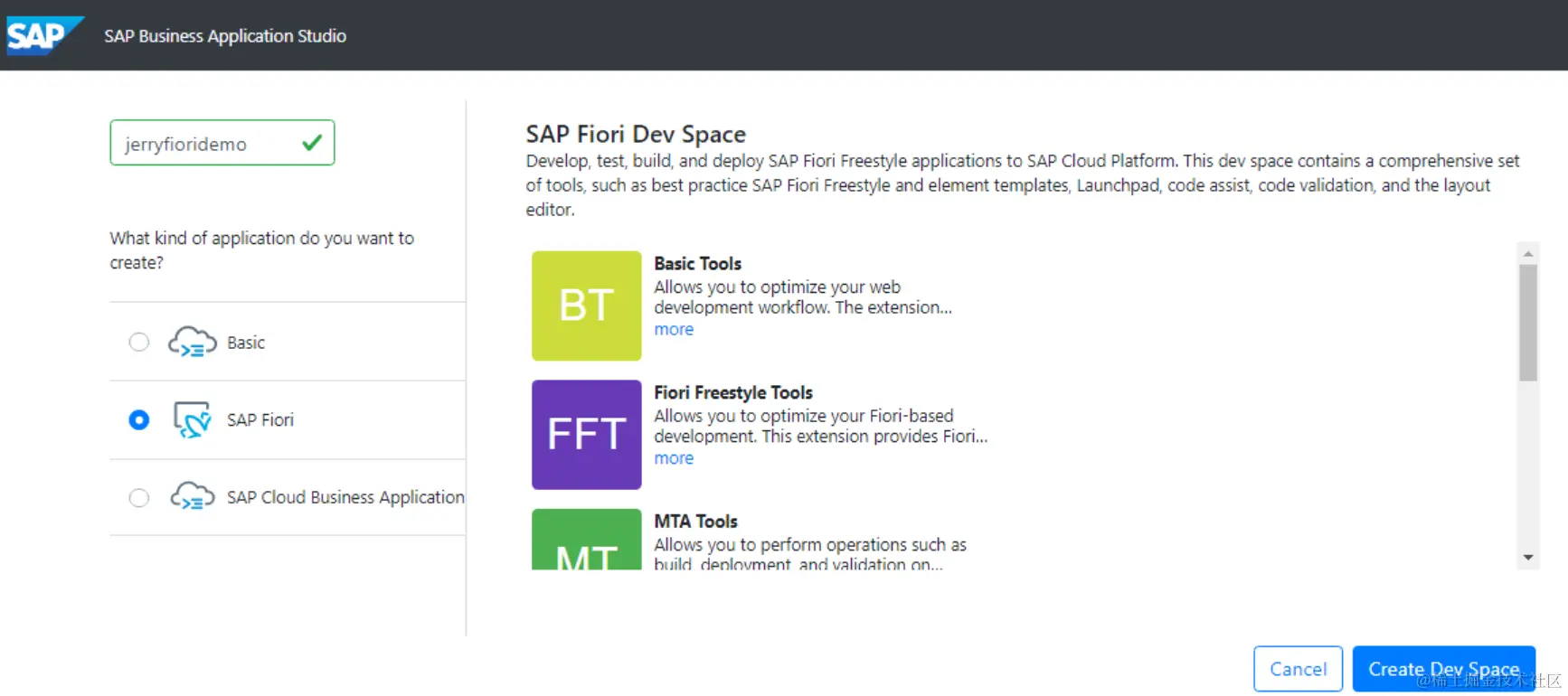Choose SAP Cloud Business Application radio button
This screenshot has width=1568, height=696.
click(x=138, y=498)
